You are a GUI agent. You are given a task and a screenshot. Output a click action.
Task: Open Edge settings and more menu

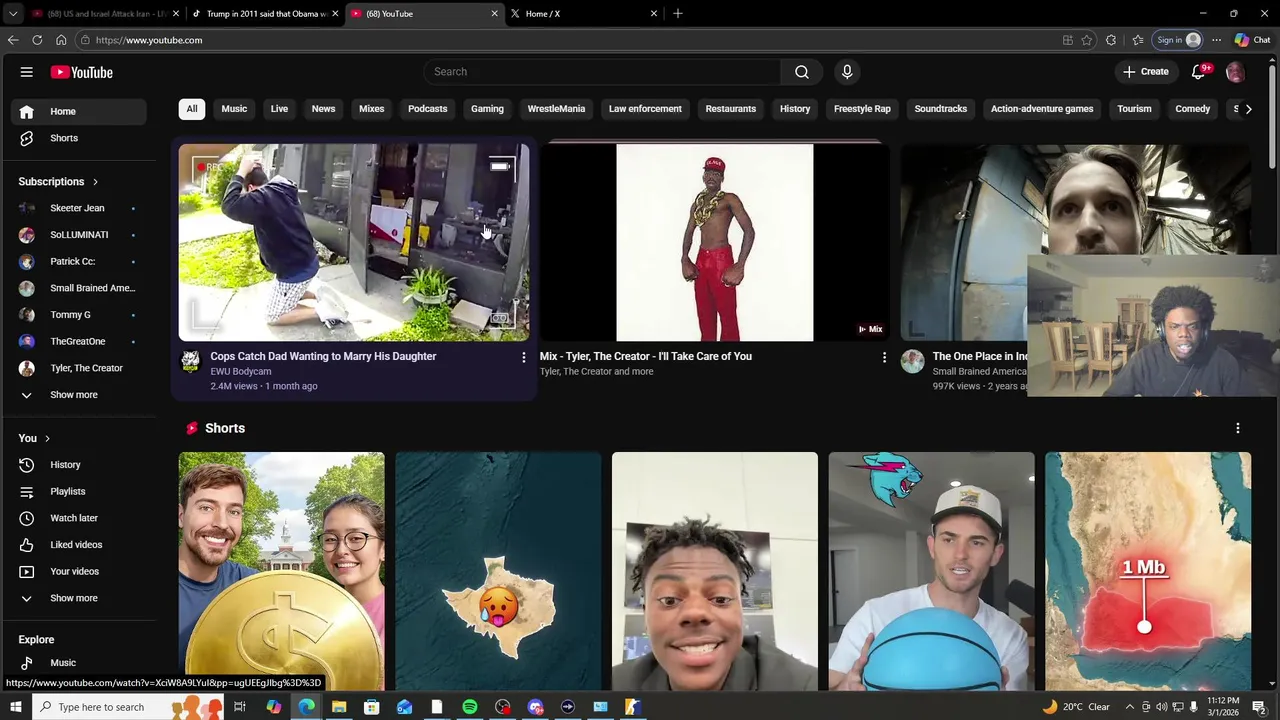[1216, 40]
